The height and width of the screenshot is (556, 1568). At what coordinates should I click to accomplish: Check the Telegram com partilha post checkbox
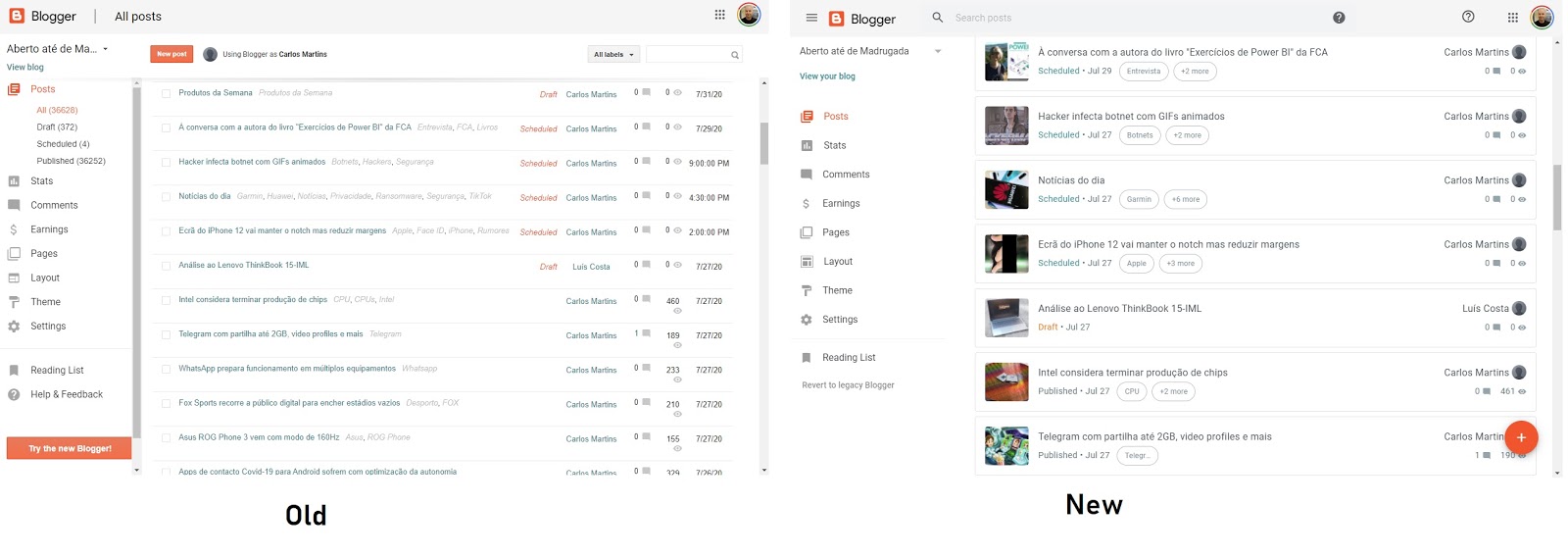[x=166, y=334]
